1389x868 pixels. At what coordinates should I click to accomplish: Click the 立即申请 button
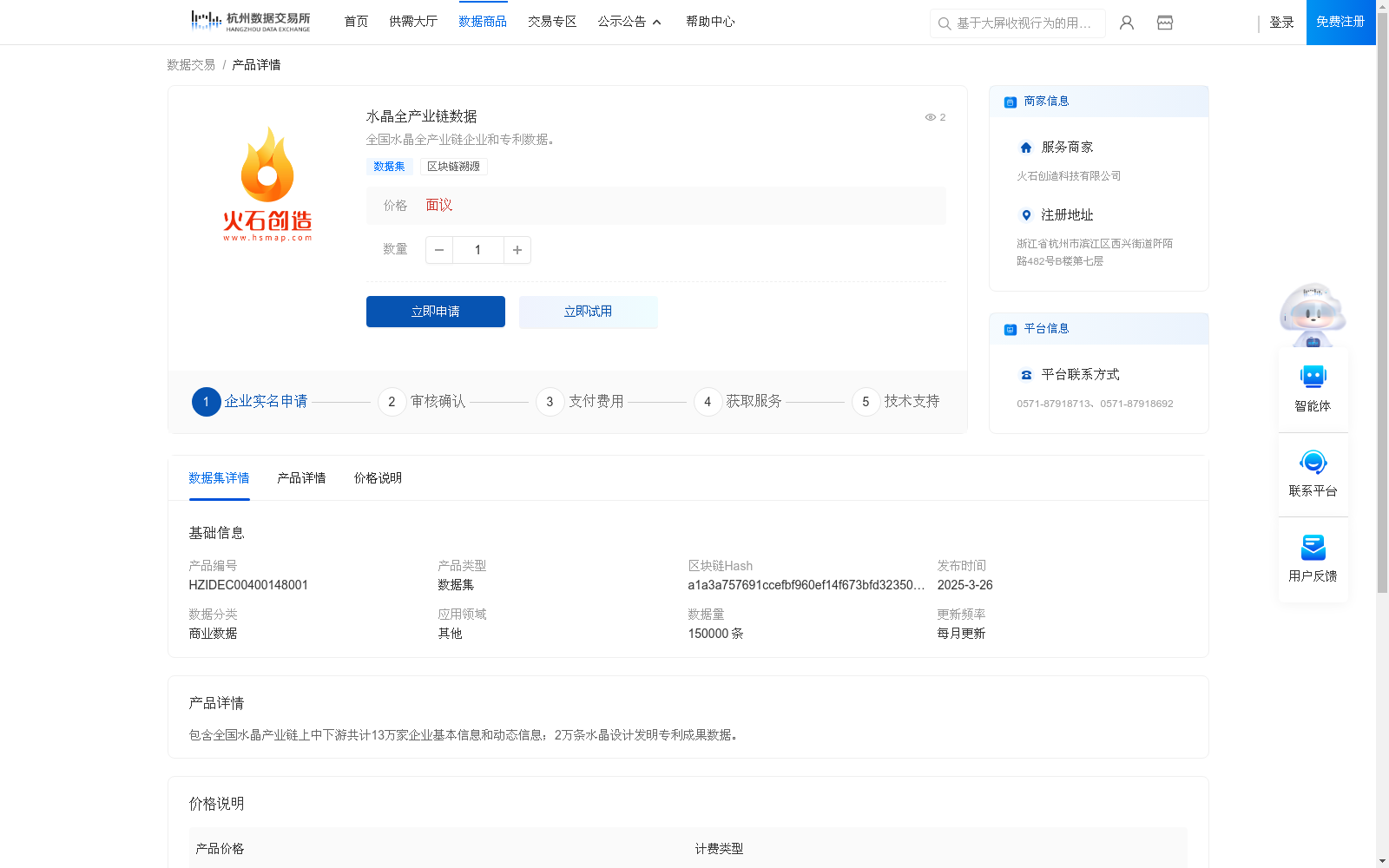click(x=436, y=312)
